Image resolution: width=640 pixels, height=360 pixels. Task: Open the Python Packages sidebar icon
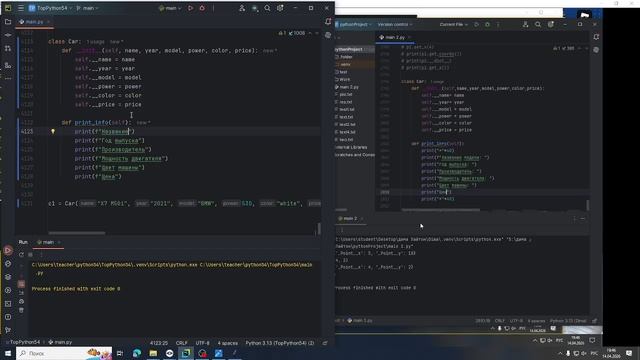(x=8, y=277)
